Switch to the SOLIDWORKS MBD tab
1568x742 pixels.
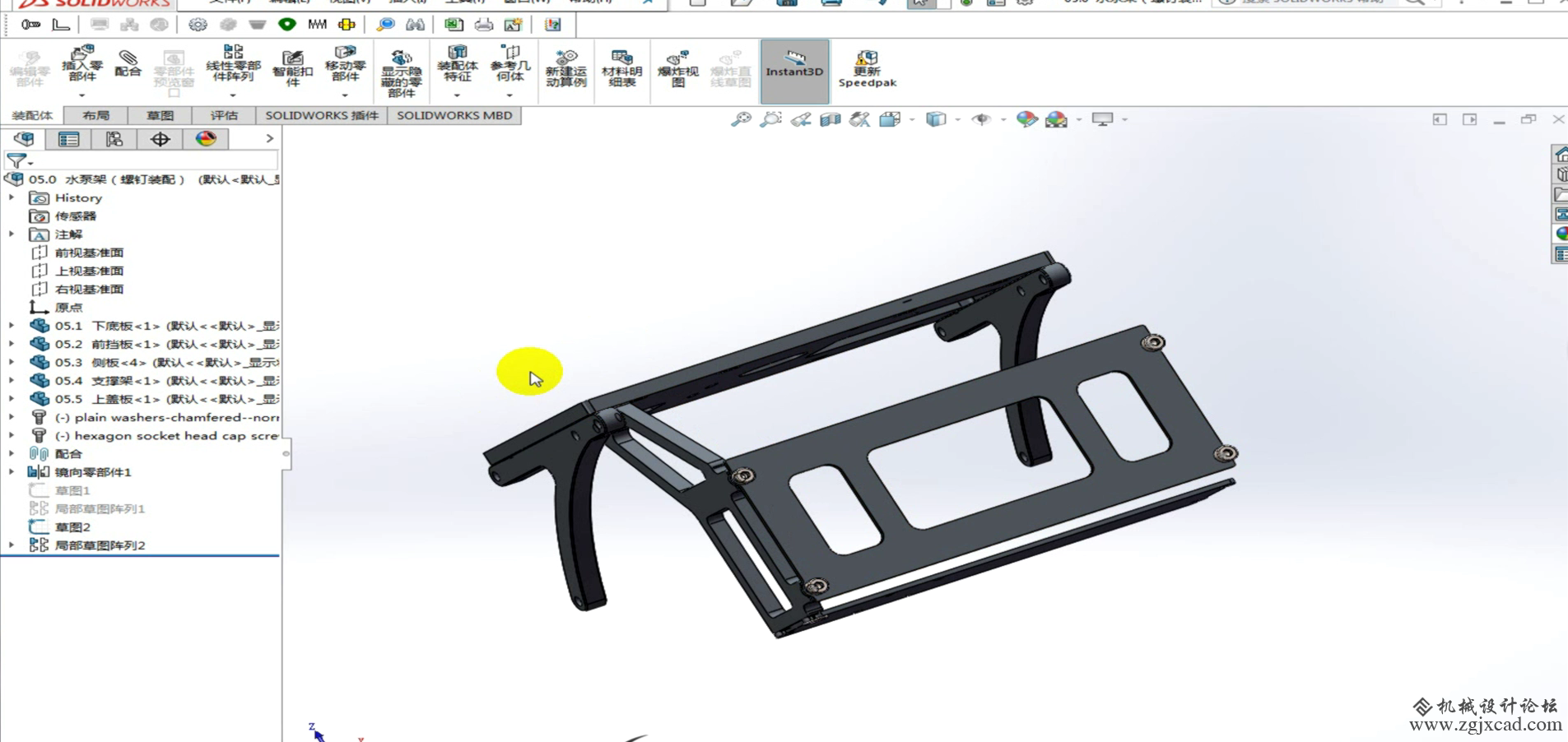pyautogui.click(x=454, y=116)
